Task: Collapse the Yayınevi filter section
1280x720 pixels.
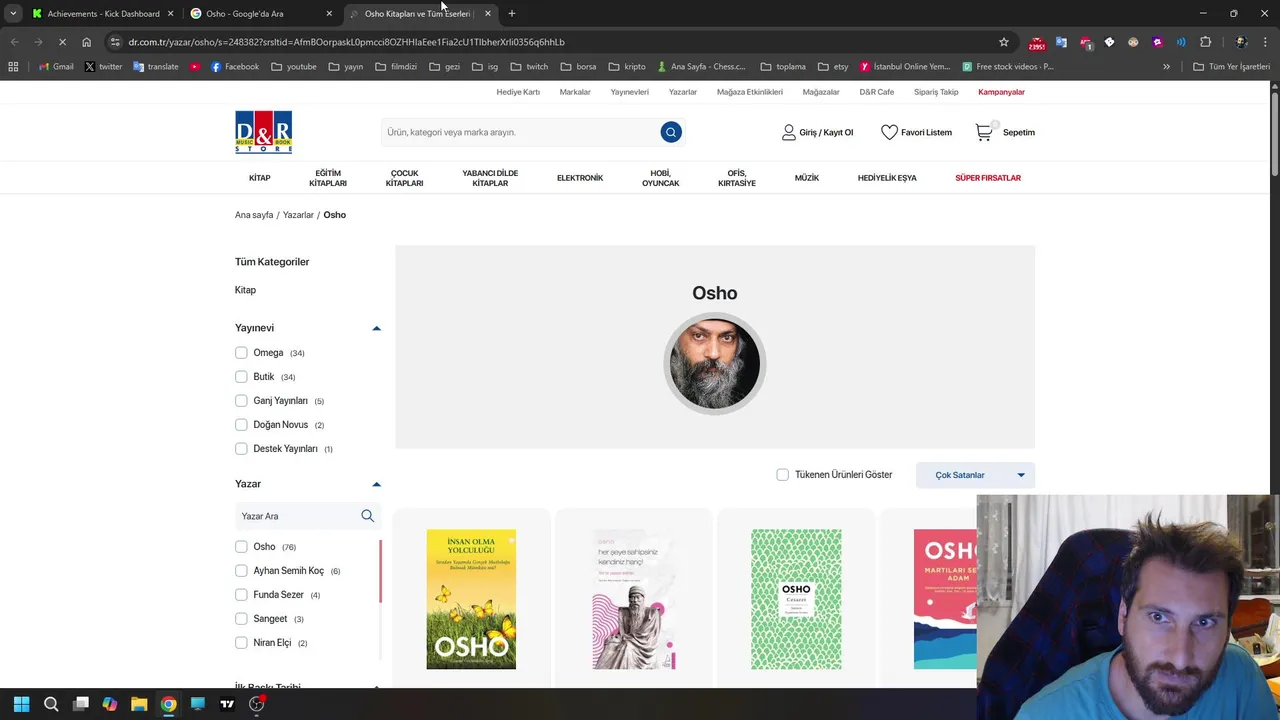Action: pyautogui.click(x=376, y=328)
